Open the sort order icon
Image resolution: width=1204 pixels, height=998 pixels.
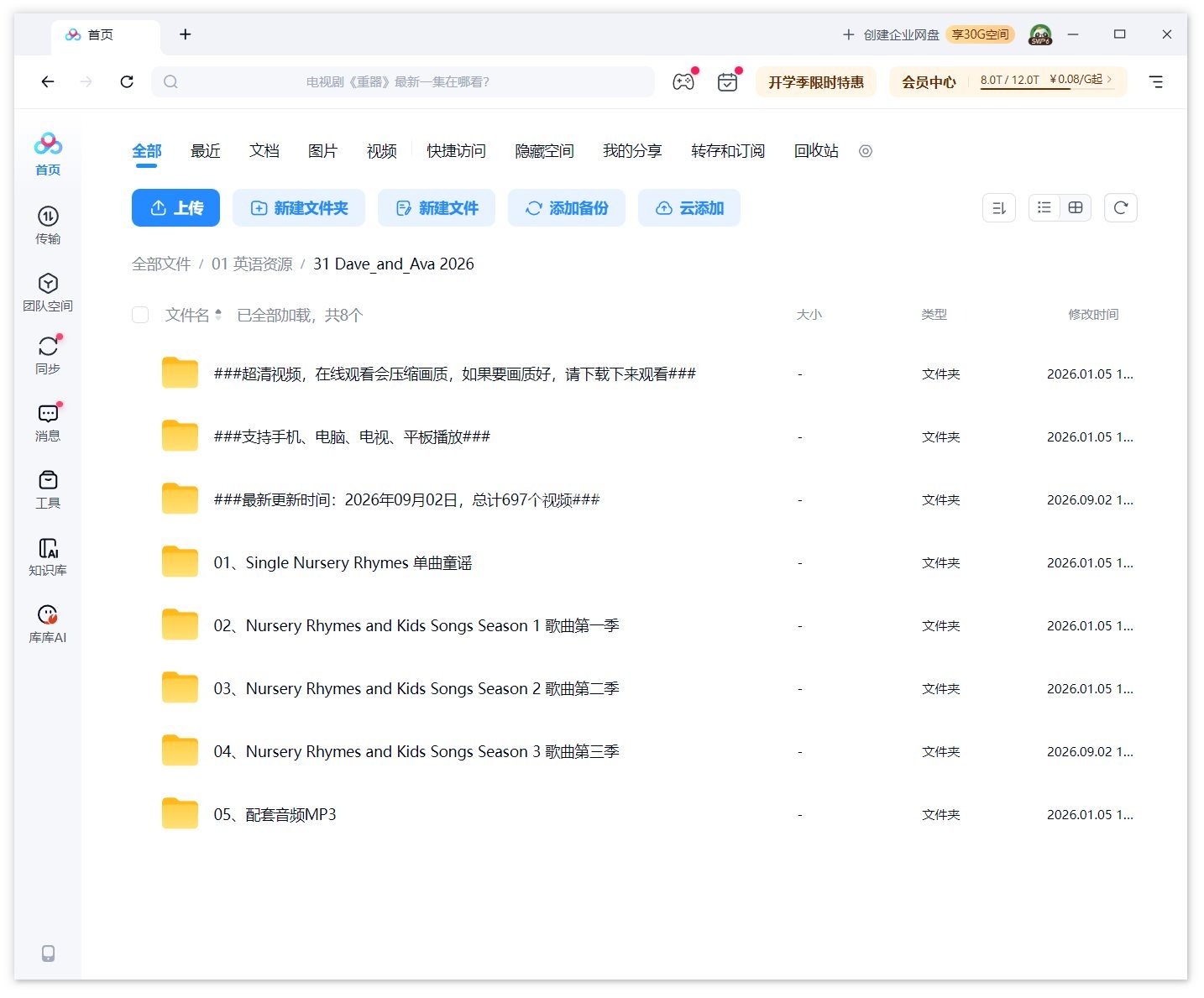click(x=999, y=208)
